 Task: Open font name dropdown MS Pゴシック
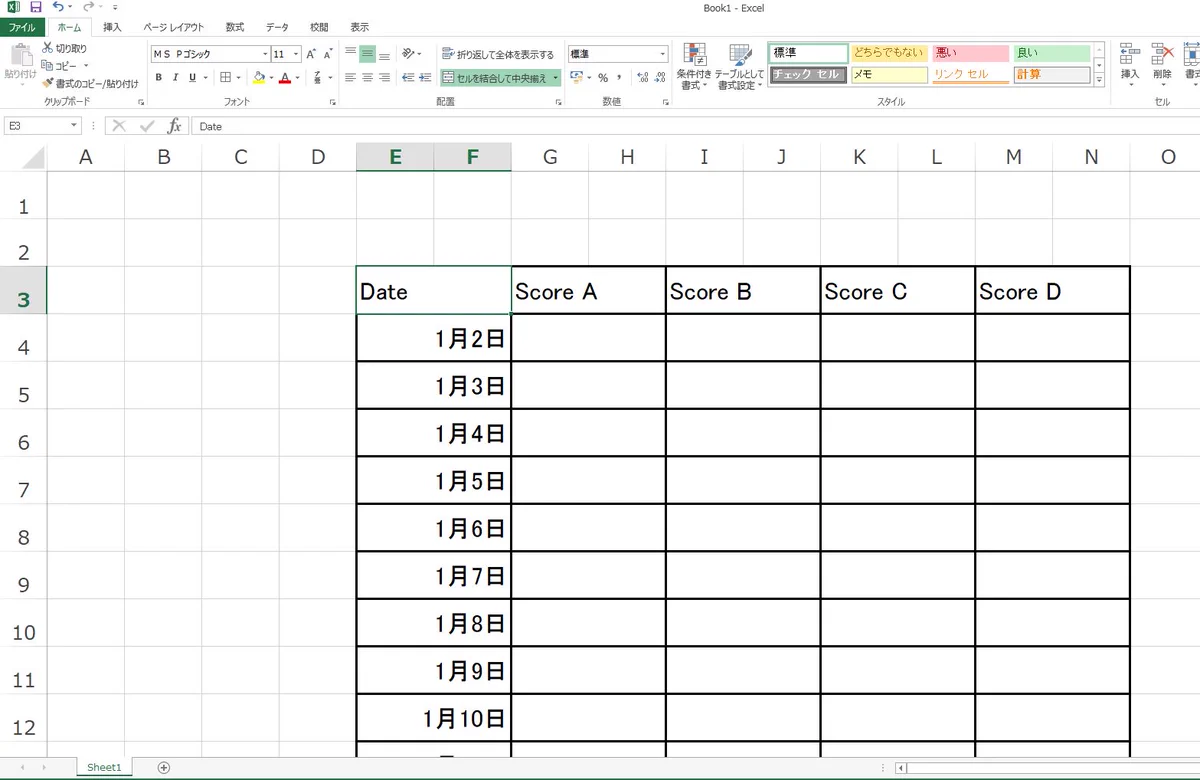[265, 54]
